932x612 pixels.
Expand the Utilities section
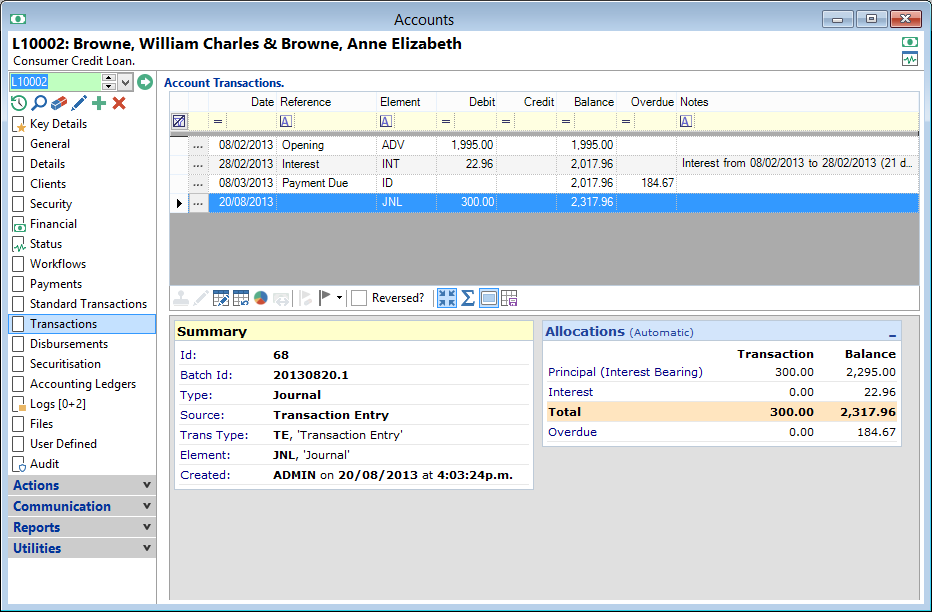[82, 548]
